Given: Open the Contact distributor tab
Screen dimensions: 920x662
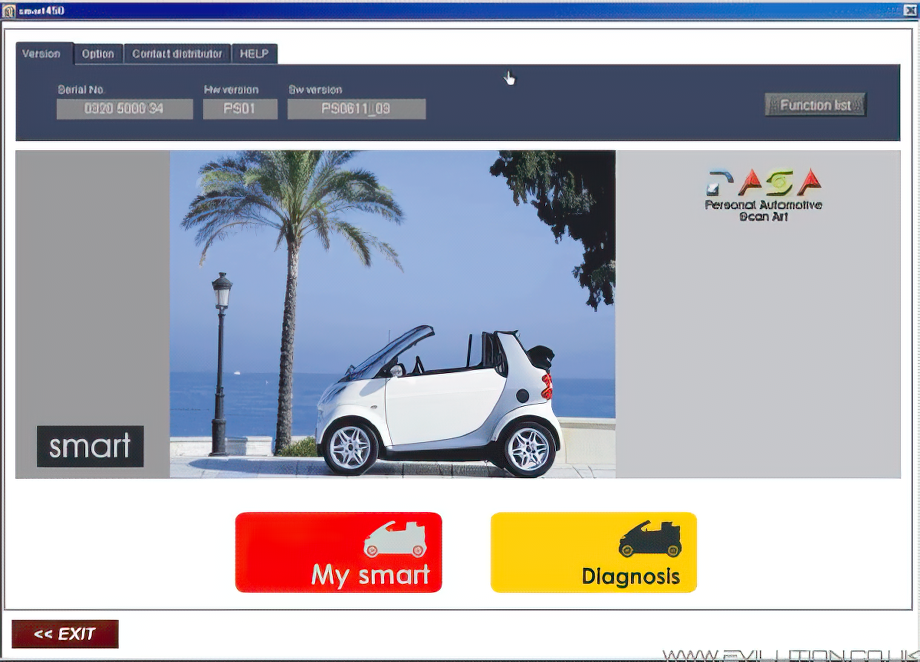Looking at the screenshot, I should pos(177,54).
